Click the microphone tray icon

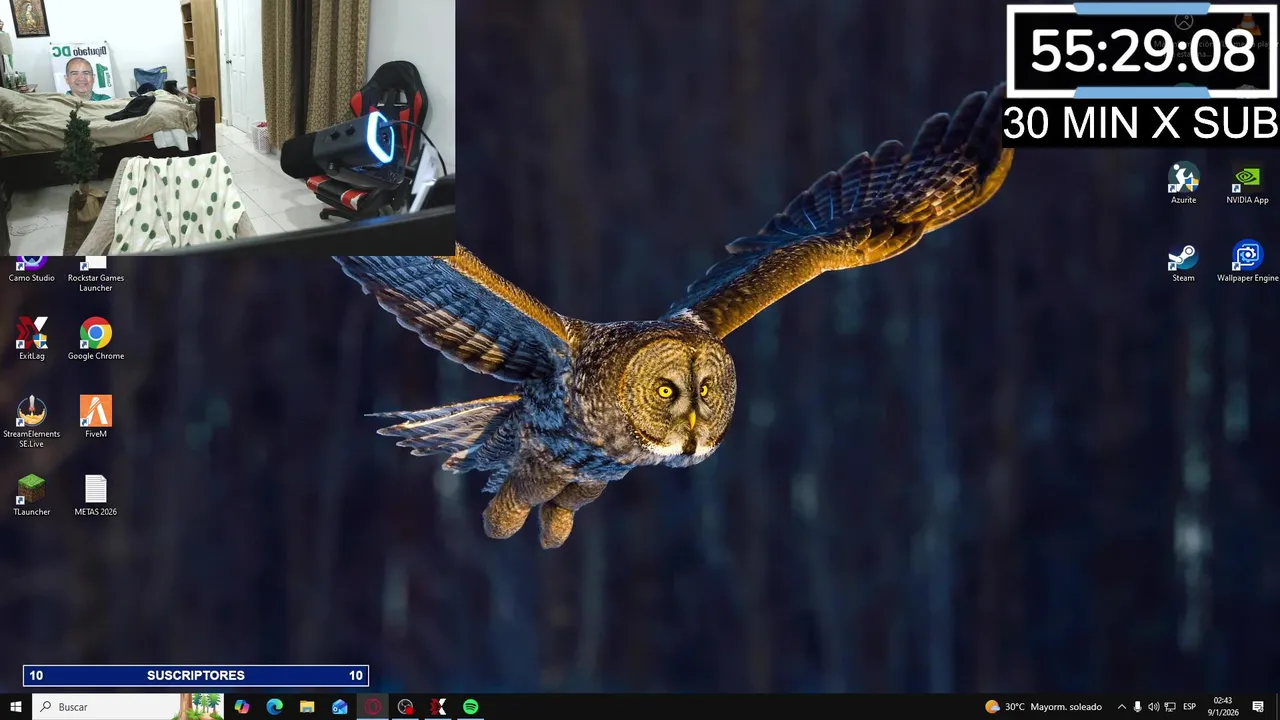[1138, 707]
